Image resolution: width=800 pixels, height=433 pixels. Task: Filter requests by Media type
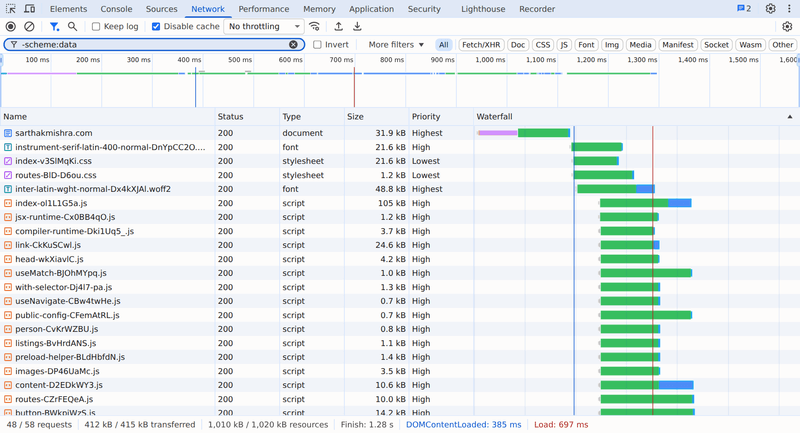click(640, 45)
